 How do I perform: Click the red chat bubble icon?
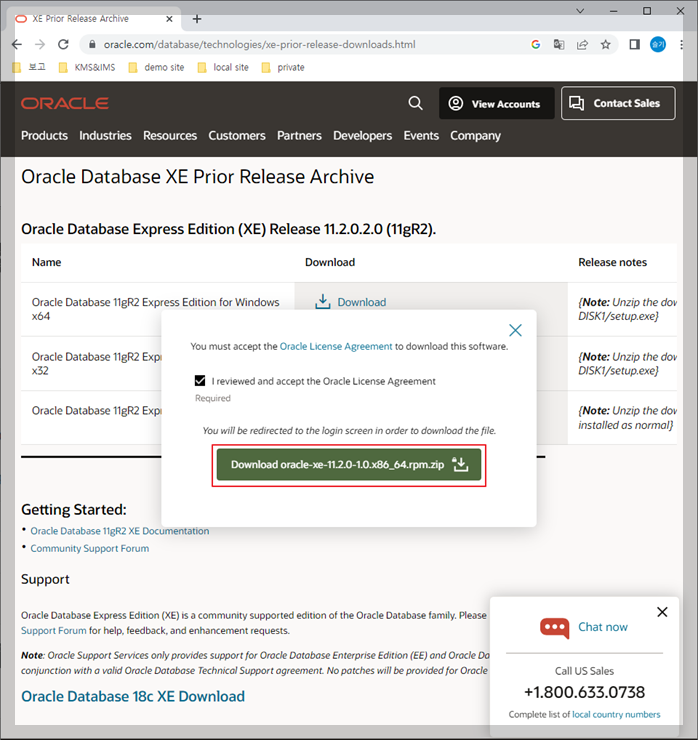pyautogui.click(x=555, y=628)
